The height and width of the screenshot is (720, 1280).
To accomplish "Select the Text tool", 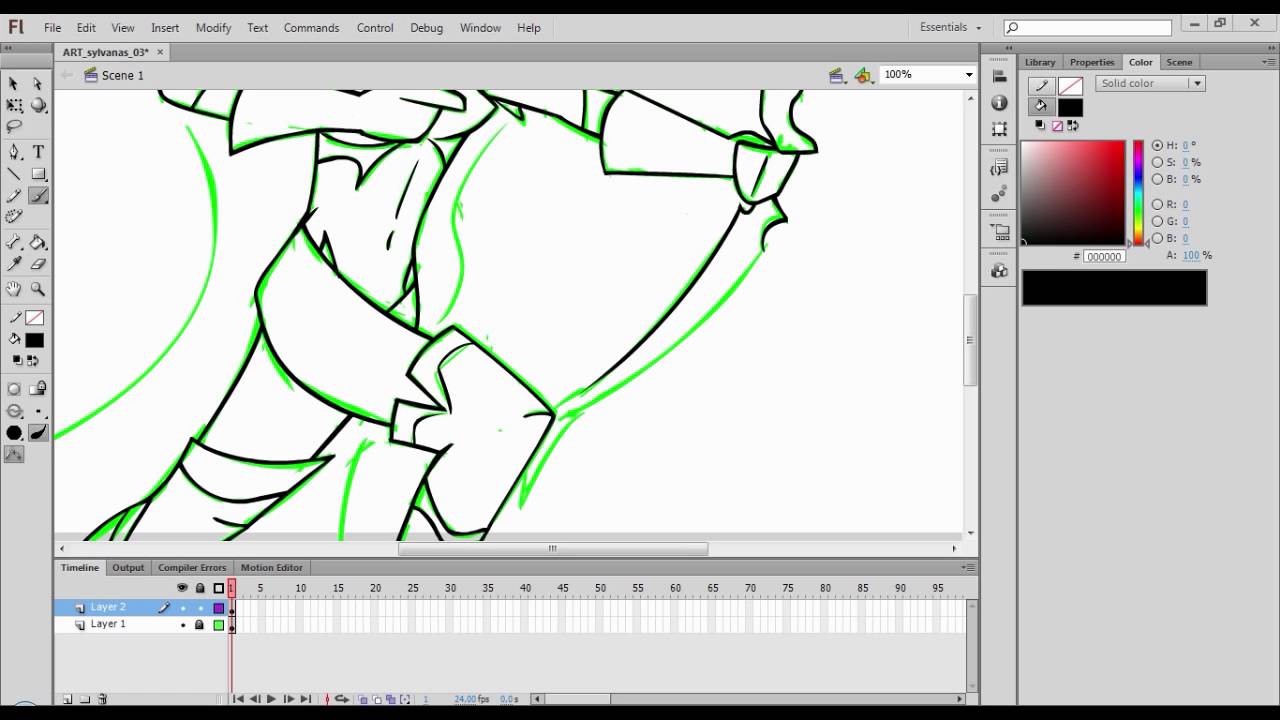I will (x=38, y=152).
